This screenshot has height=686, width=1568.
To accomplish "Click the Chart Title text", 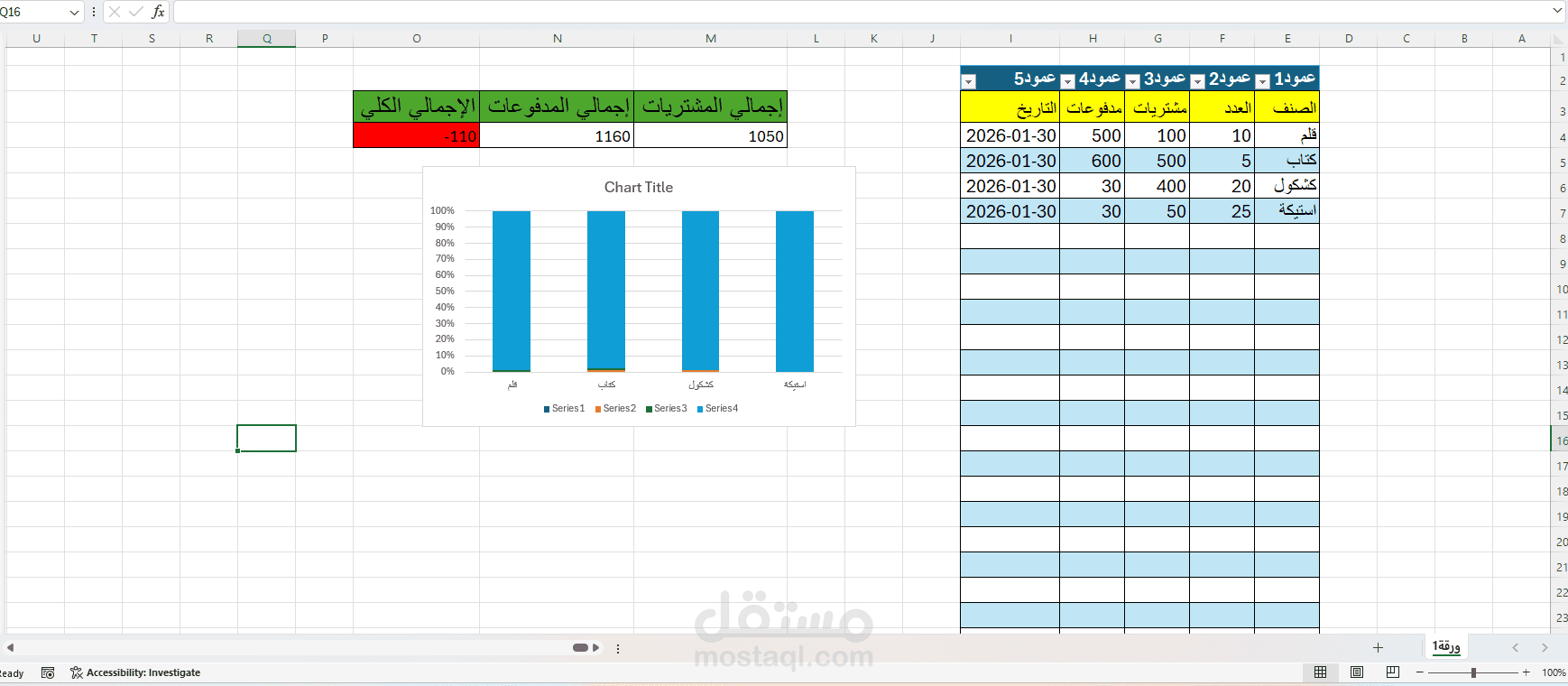I will click(639, 187).
